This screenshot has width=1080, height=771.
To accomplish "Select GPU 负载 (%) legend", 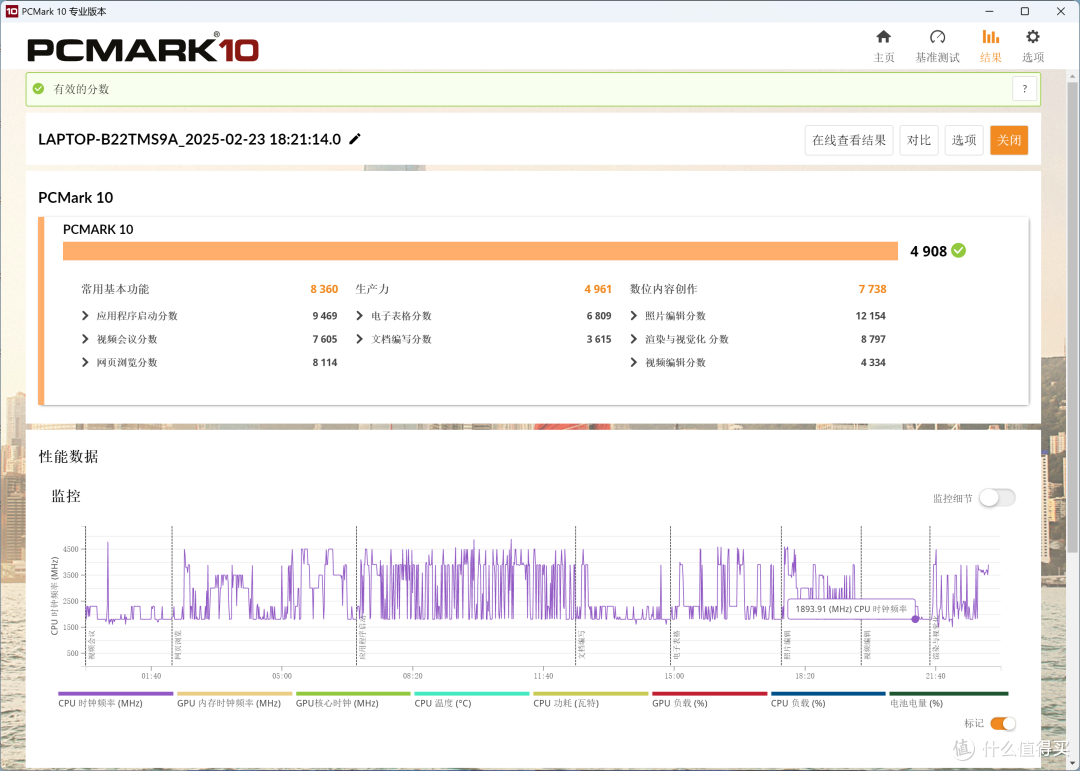I will pyautogui.click(x=709, y=700).
